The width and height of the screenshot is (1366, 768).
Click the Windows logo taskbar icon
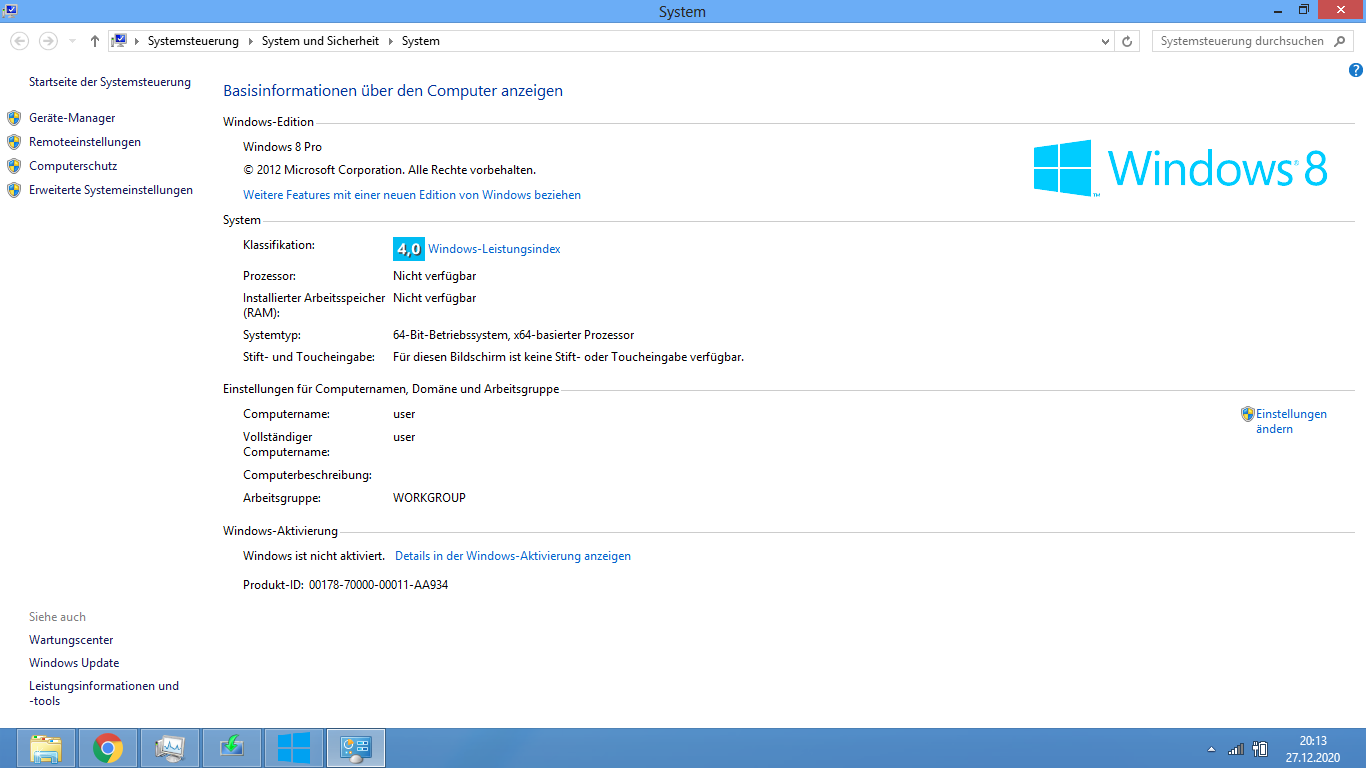(x=294, y=747)
